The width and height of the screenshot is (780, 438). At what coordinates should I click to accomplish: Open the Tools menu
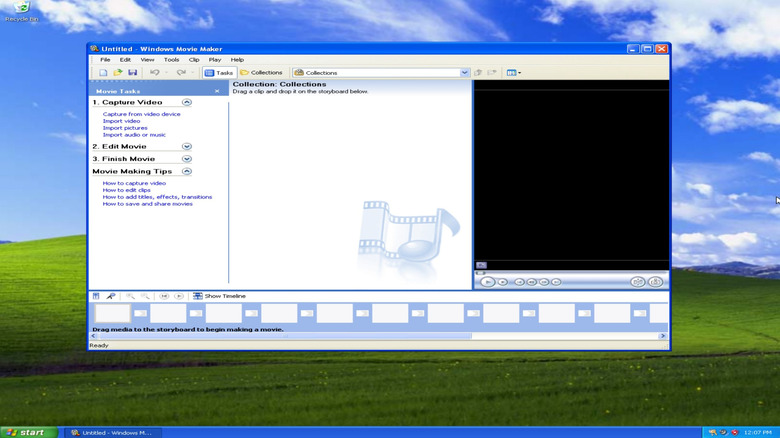pyautogui.click(x=172, y=60)
